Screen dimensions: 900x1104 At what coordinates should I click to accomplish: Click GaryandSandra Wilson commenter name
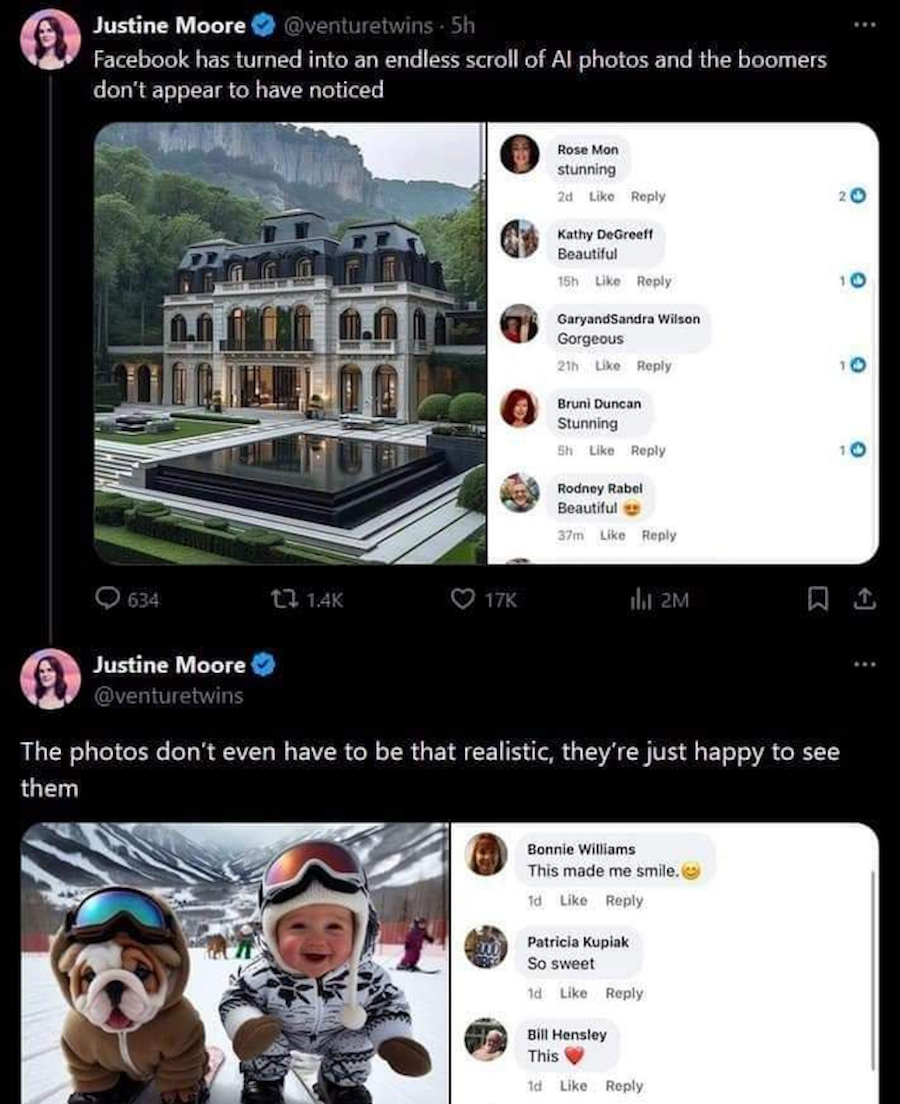(x=628, y=318)
